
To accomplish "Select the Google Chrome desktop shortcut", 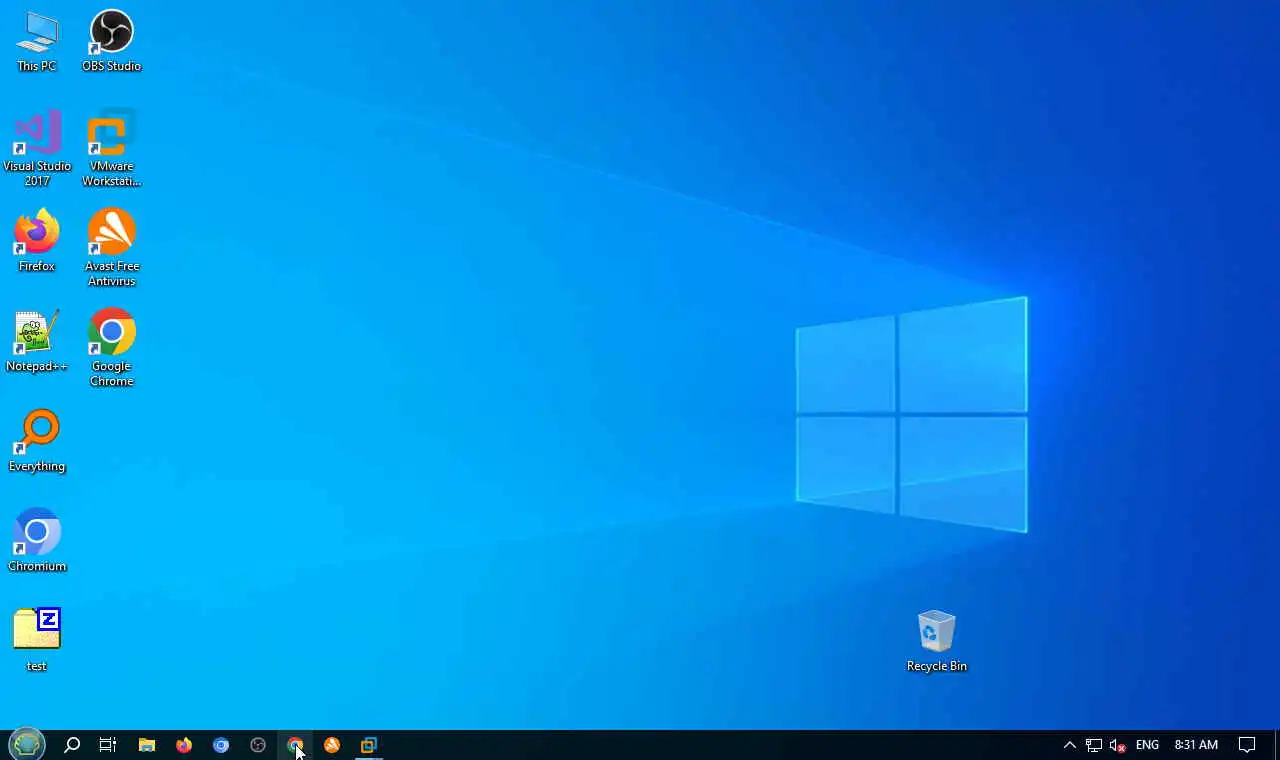I will click(x=111, y=348).
